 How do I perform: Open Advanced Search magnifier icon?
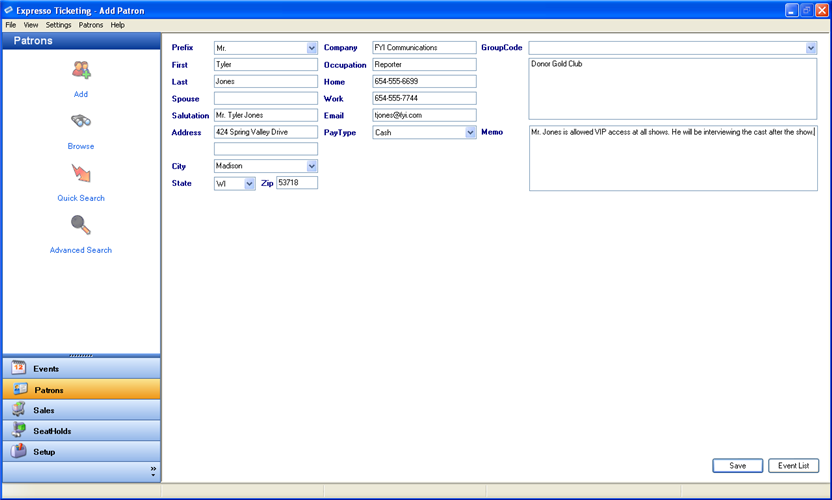coord(81,225)
